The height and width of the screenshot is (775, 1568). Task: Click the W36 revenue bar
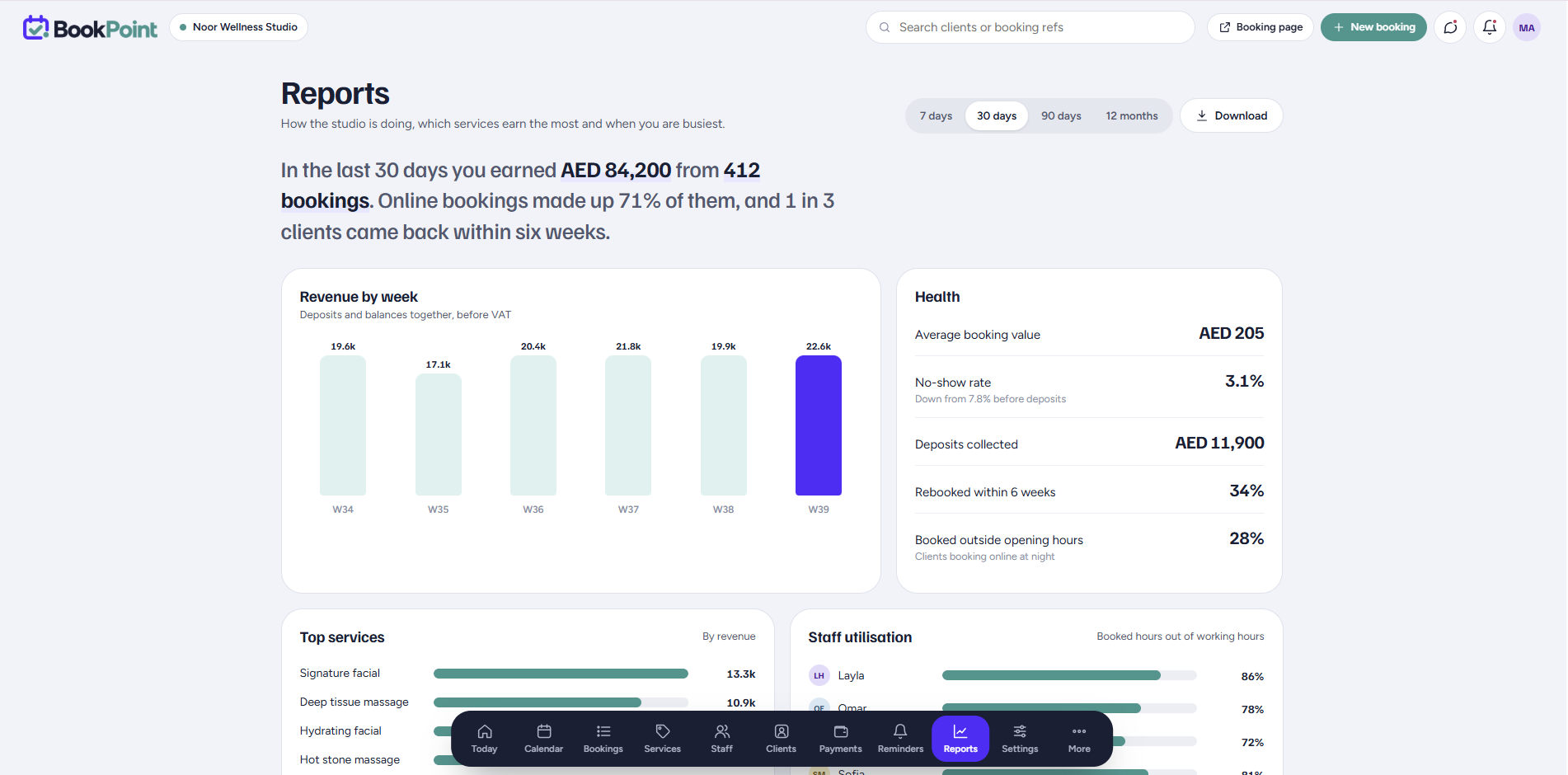533,425
